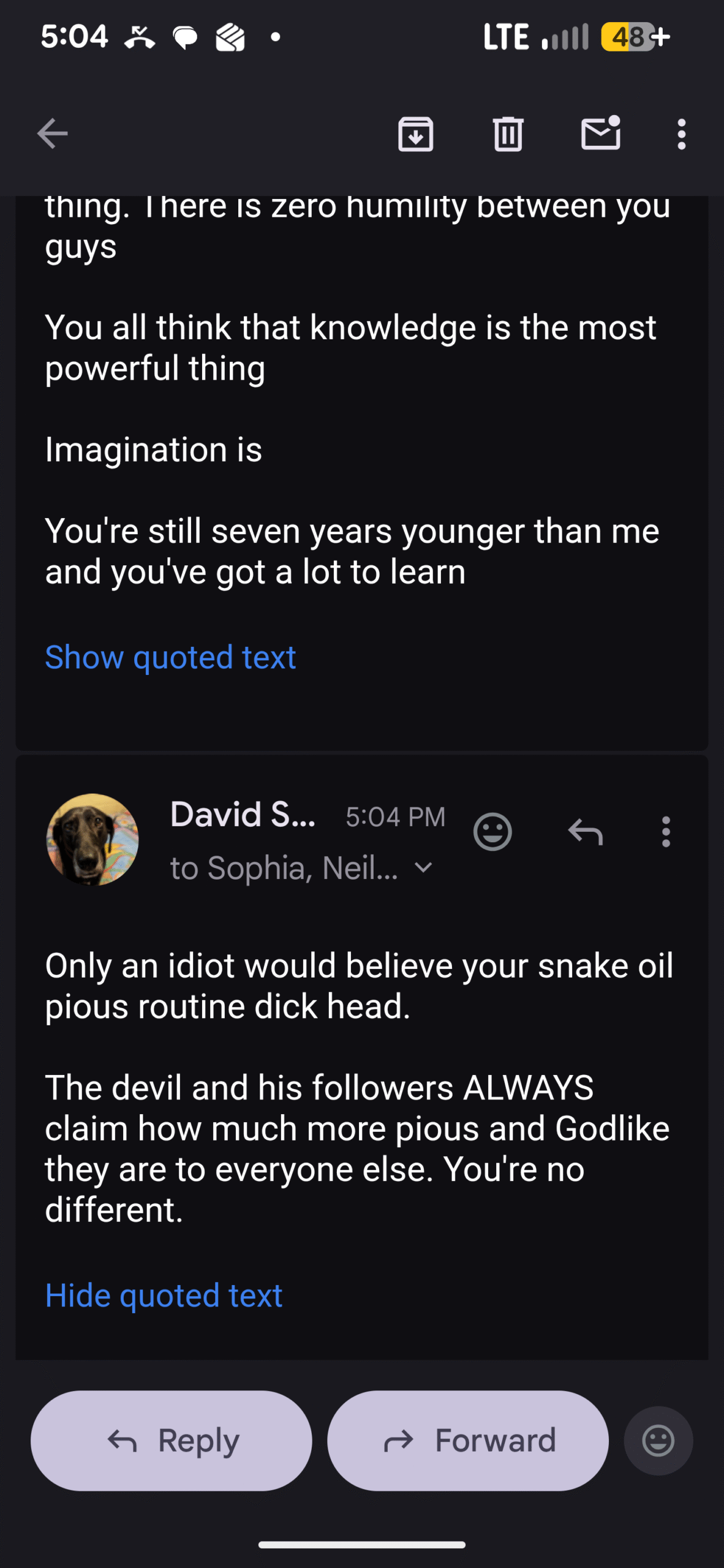Mark the email as unread
This screenshot has height=1568, width=724.
pyautogui.click(x=600, y=133)
